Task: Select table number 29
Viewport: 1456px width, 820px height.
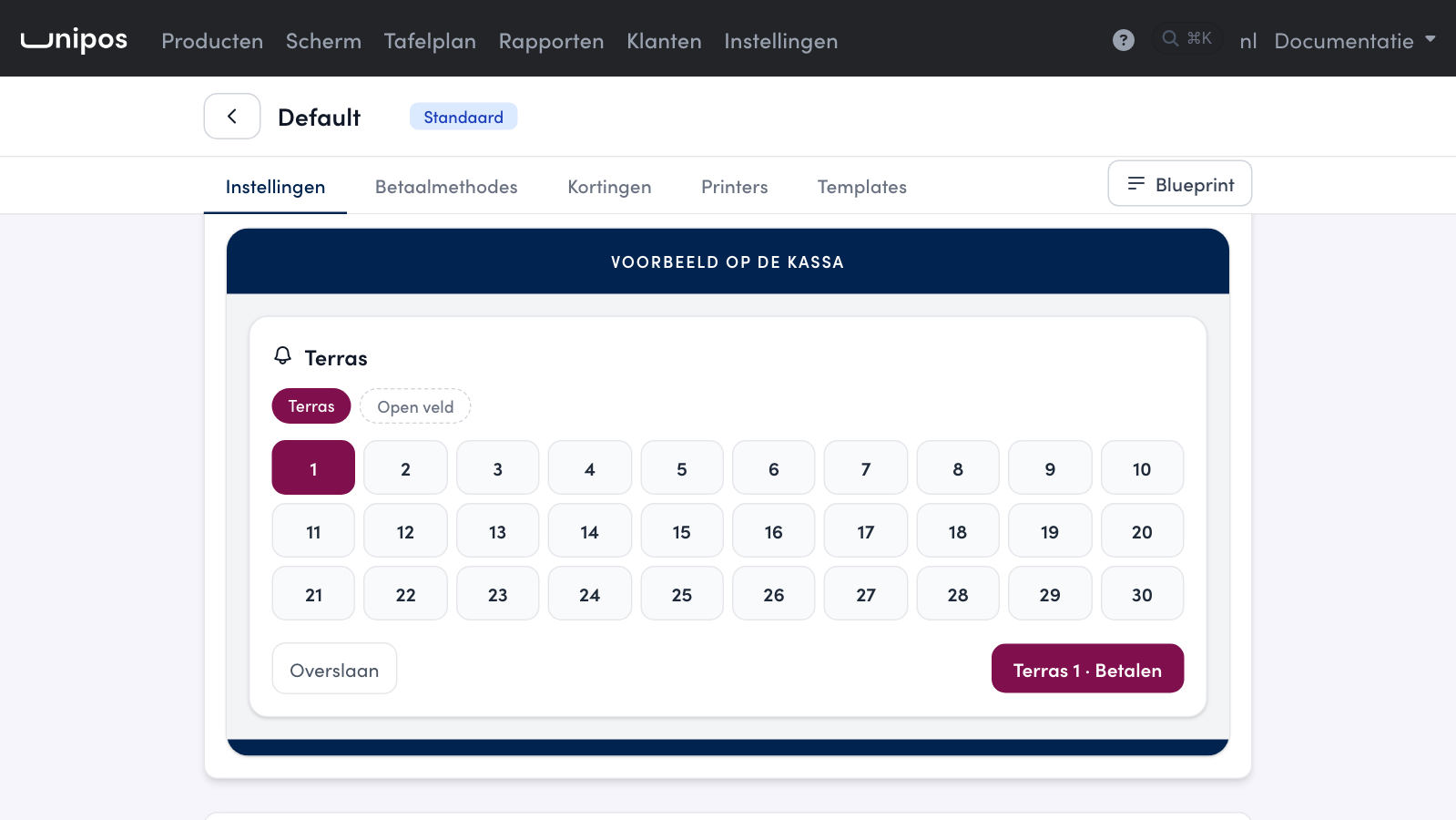Action: point(1050,594)
